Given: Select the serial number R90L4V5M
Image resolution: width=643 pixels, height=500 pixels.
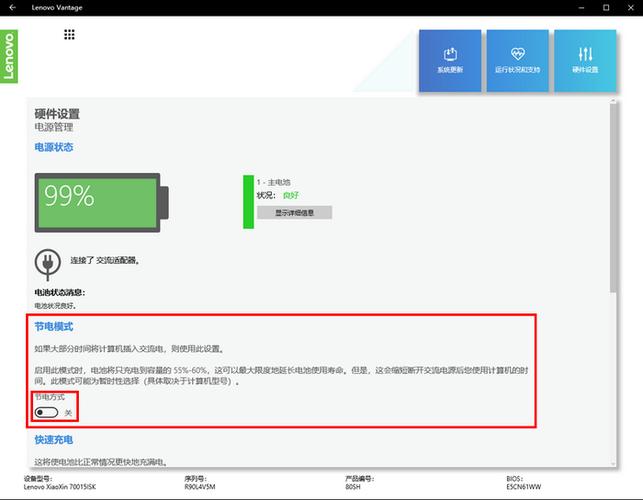Looking at the screenshot, I should click(x=200, y=487).
